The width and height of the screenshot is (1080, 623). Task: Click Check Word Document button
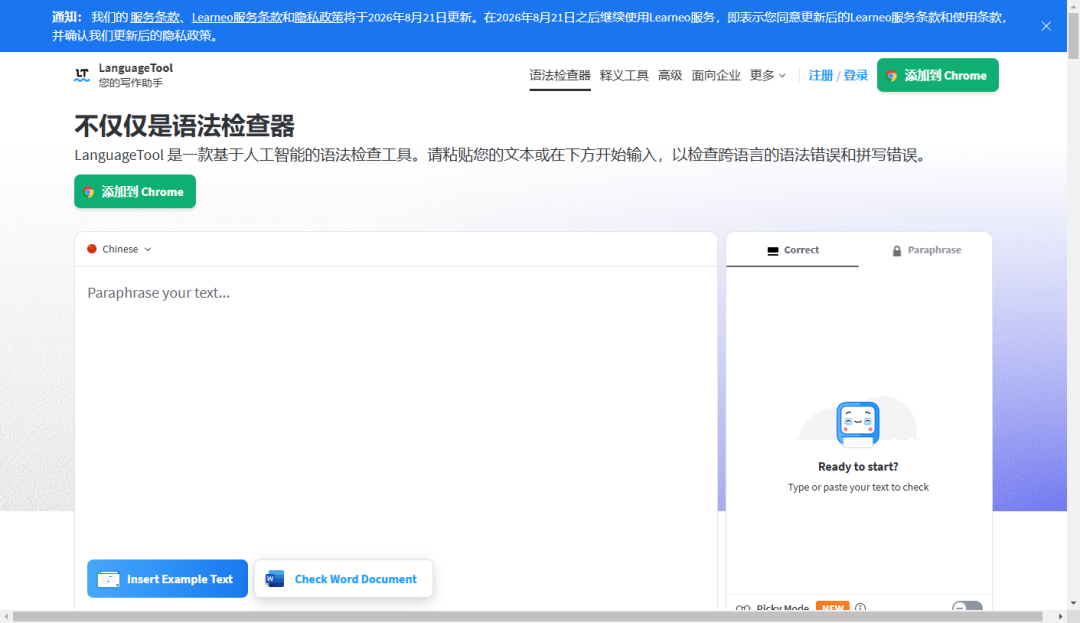344,579
